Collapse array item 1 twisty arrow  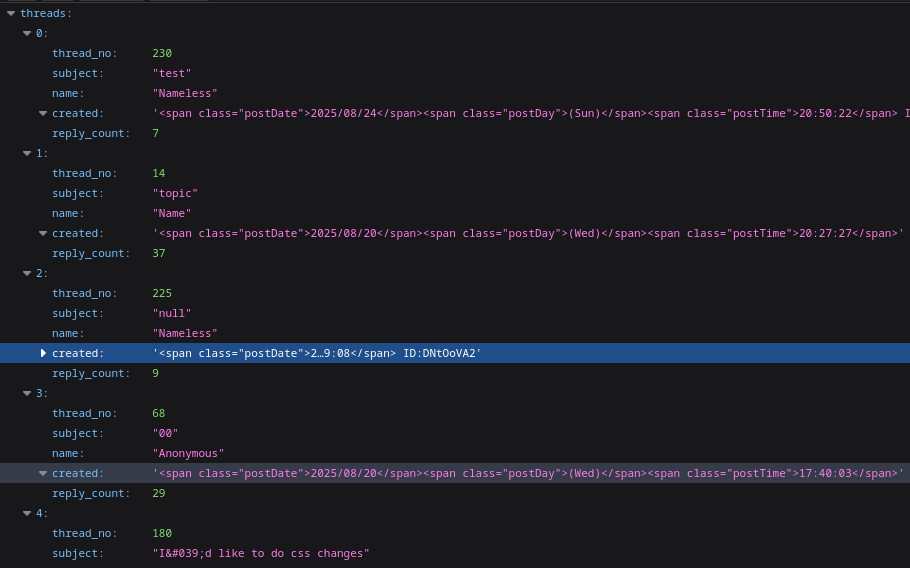tap(27, 153)
